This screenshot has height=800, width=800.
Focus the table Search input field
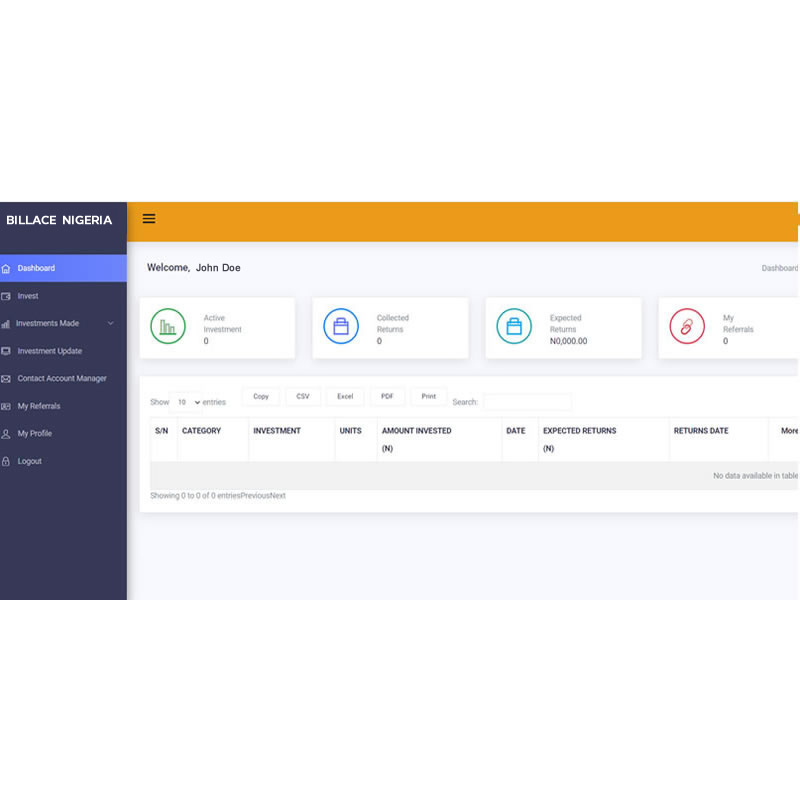coord(527,403)
